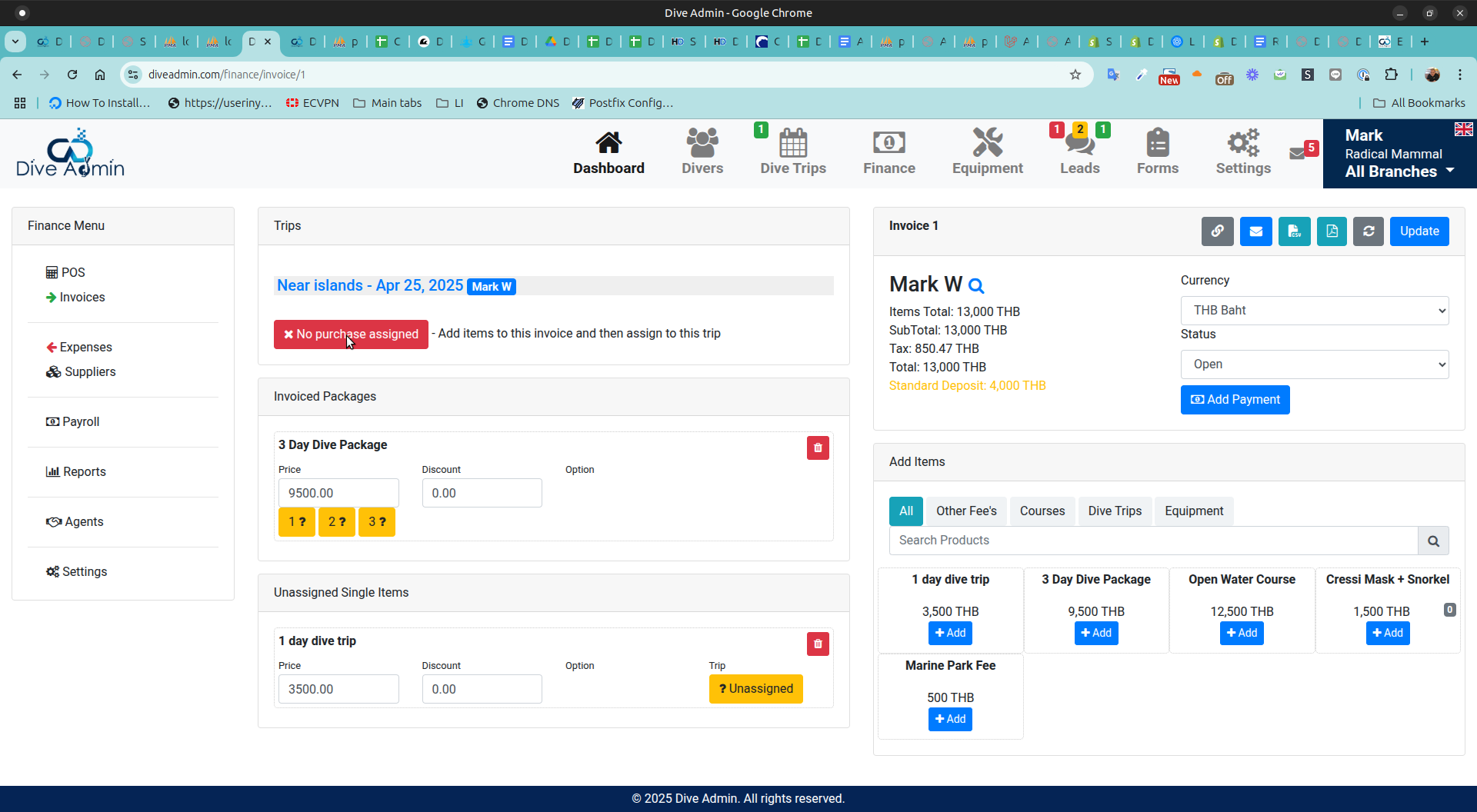
Task: Export the invoice as CSV
Action: [x=1294, y=231]
